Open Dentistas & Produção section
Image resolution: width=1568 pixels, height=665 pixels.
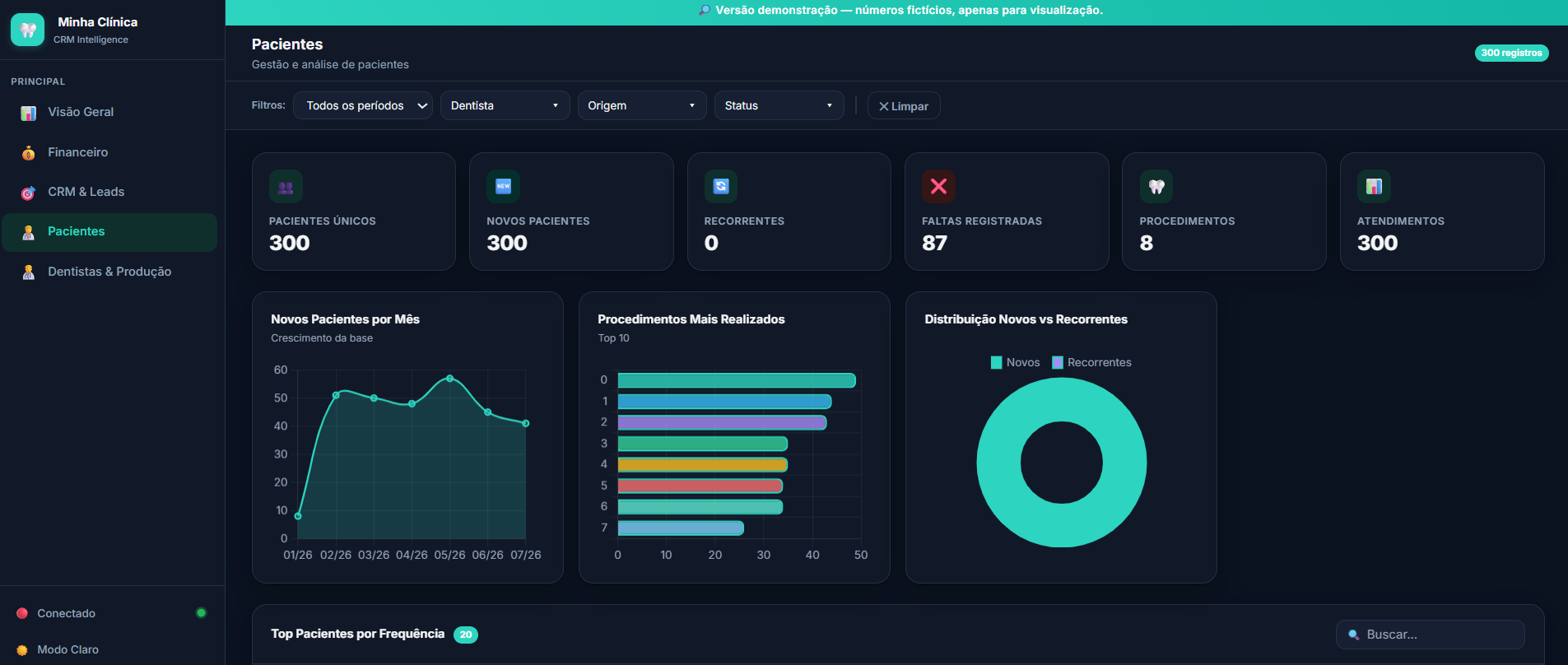[109, 272]
